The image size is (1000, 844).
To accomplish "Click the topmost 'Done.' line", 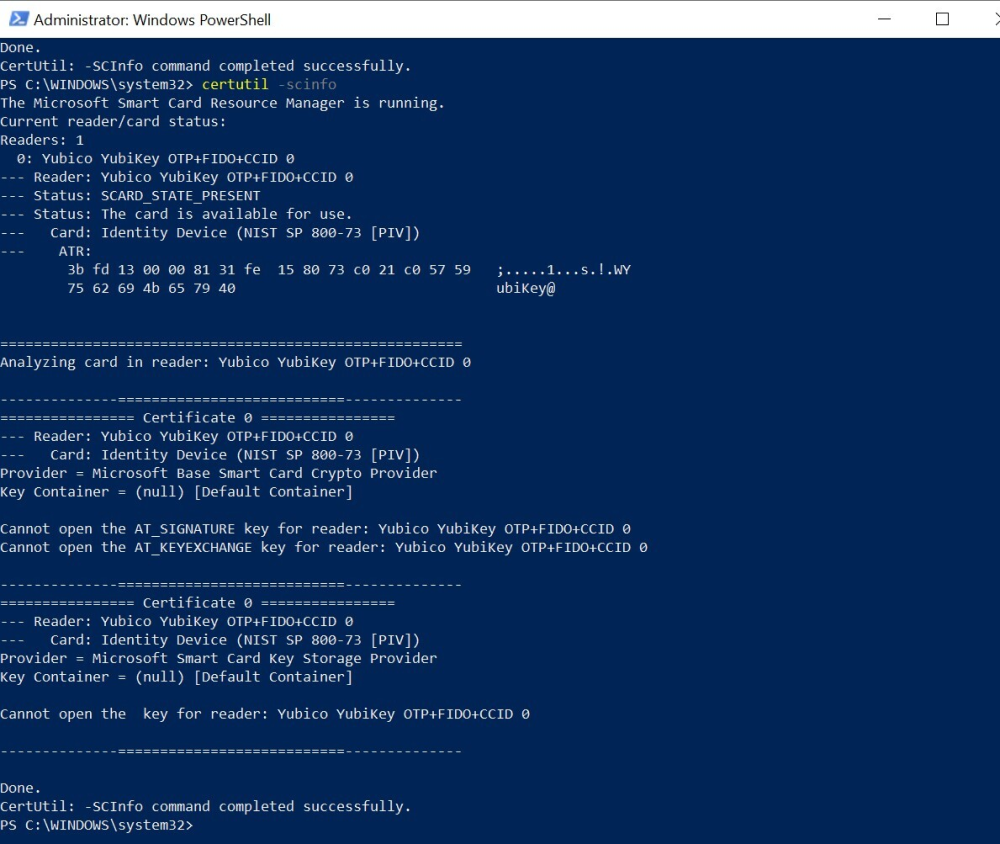I will [20, 47].
